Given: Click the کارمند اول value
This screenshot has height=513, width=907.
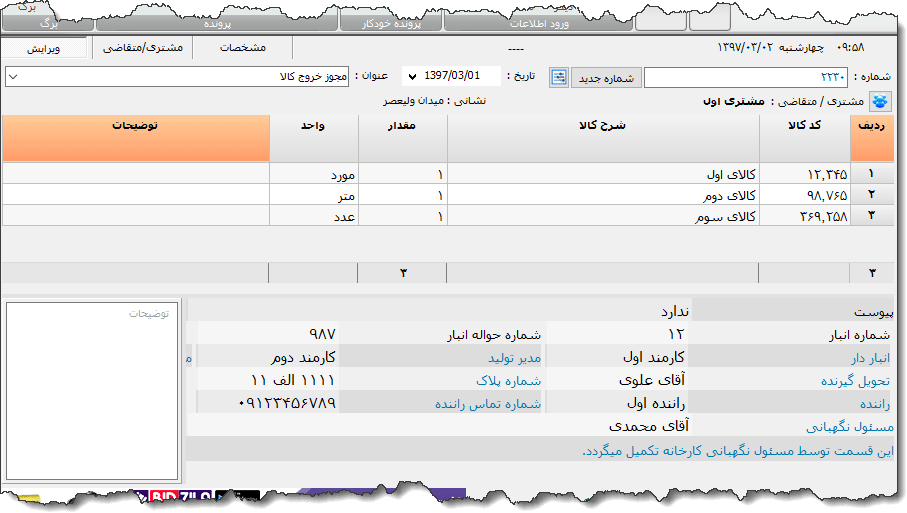Looking at the screenshot, I should [654, 357].
